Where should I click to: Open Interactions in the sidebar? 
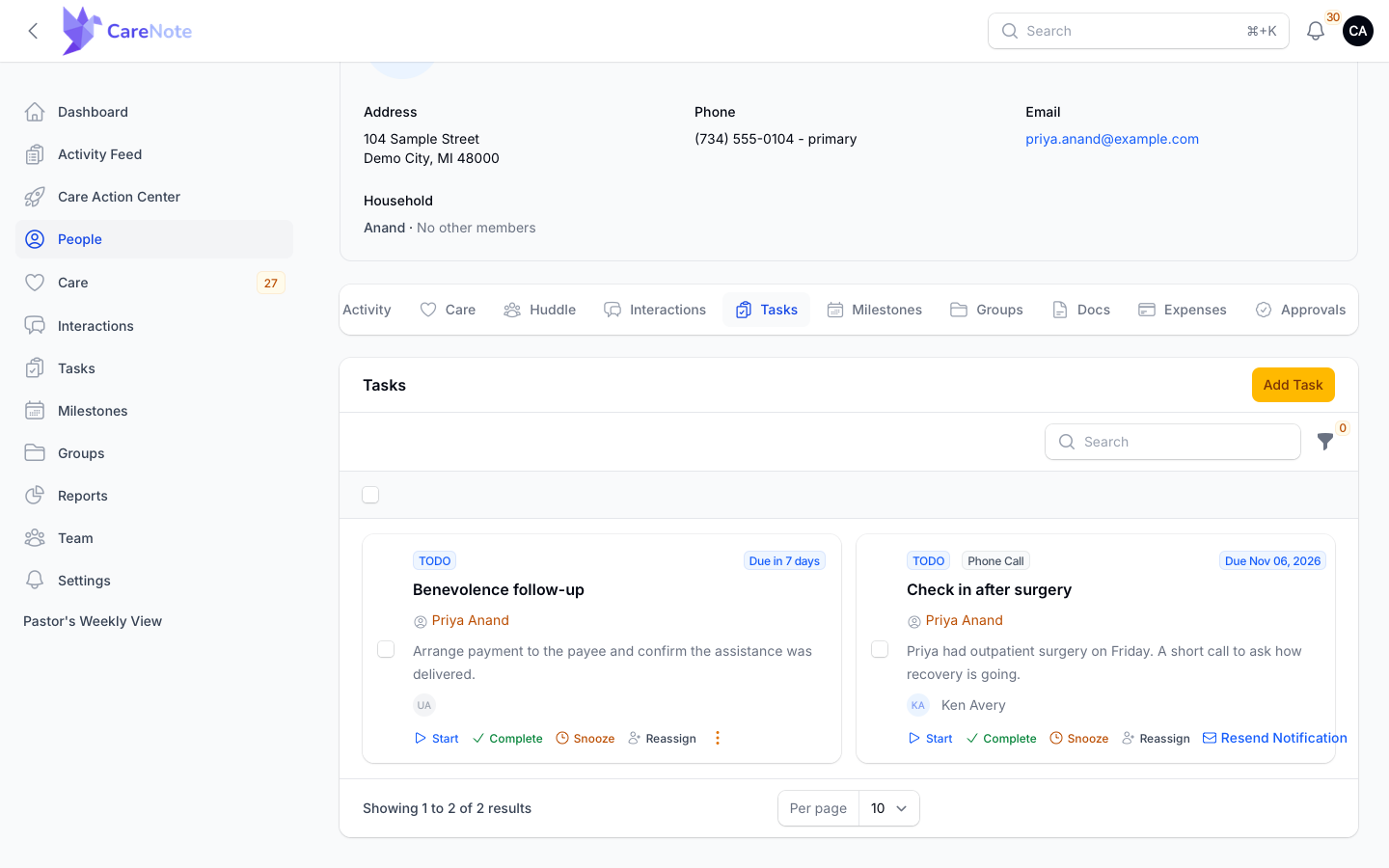pos(154,326)
